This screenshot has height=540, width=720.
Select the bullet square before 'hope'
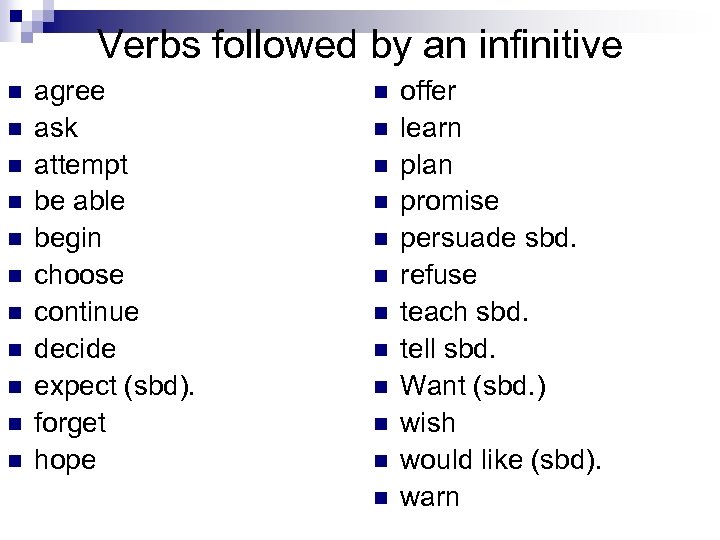click(13, 463)
